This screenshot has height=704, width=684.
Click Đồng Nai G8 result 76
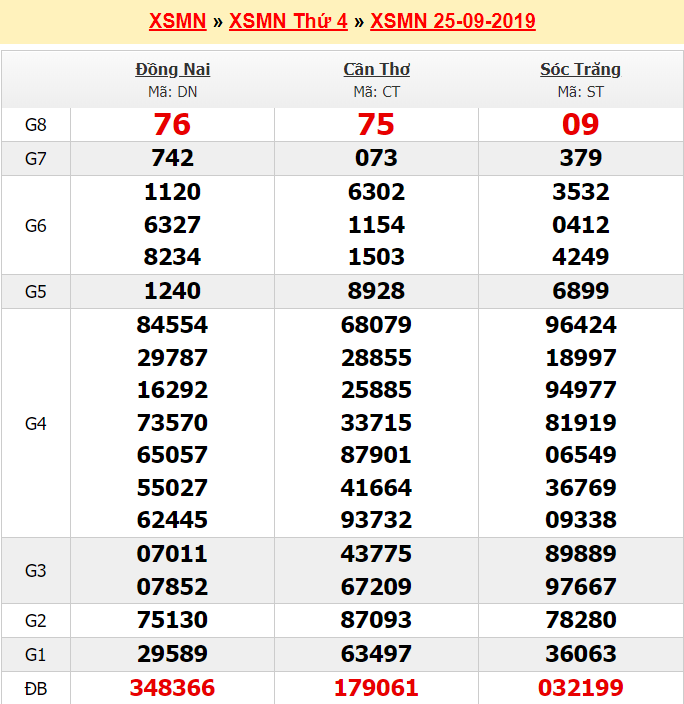coord(172,124)
